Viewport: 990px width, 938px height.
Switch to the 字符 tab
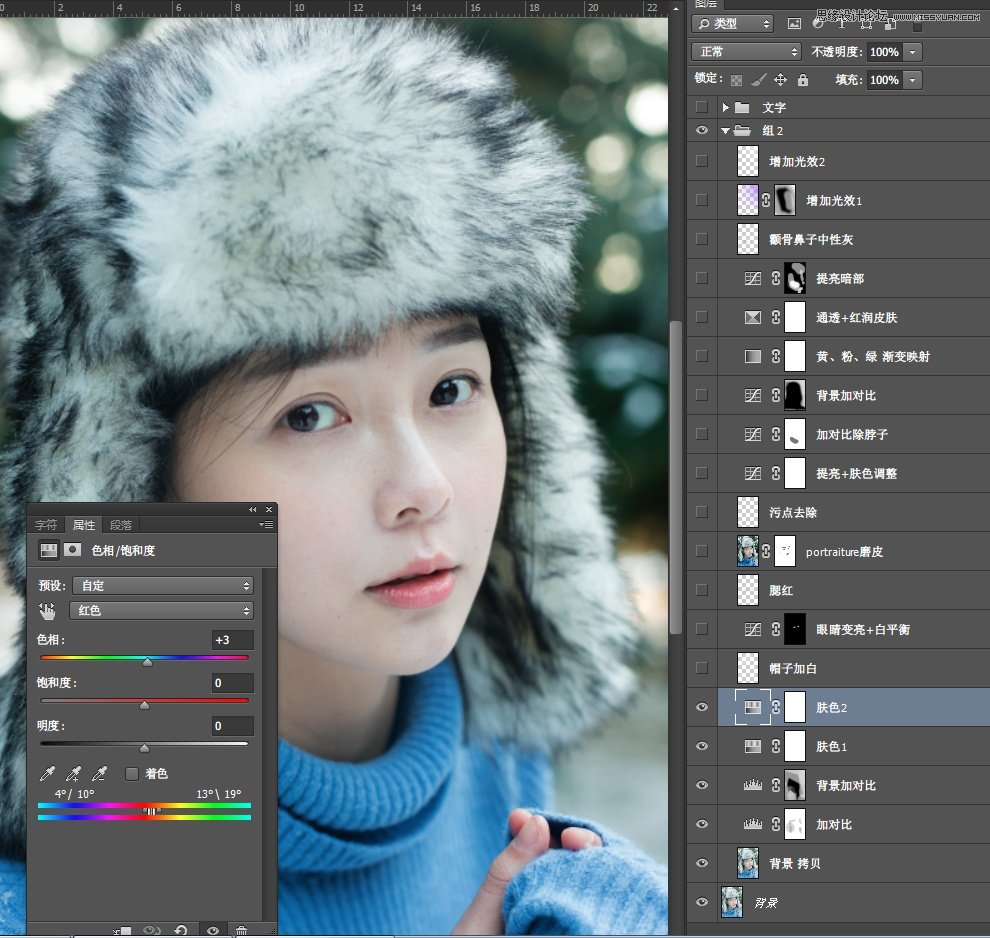[x=46, y=525]
